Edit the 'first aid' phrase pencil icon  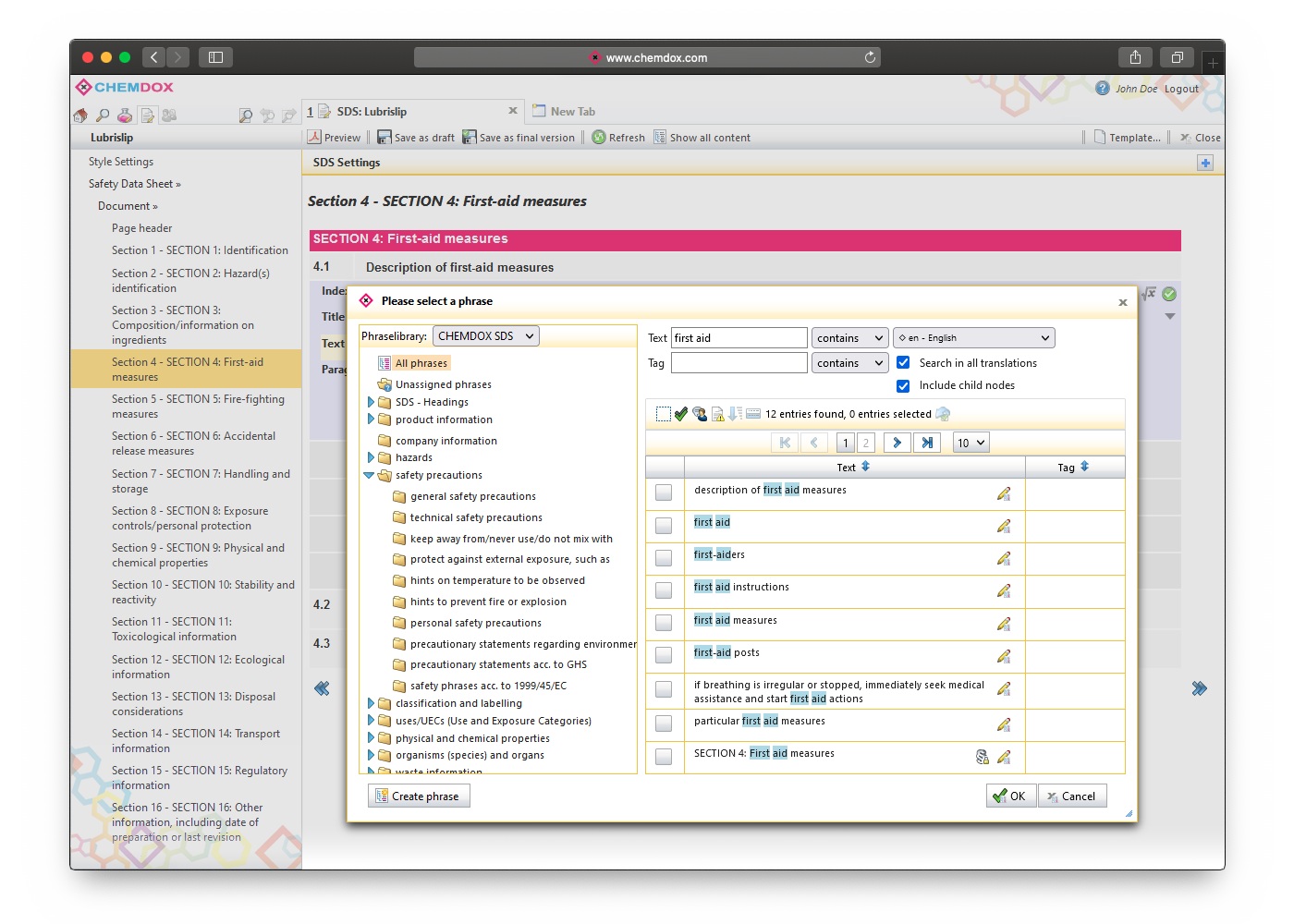[1004, 526]
